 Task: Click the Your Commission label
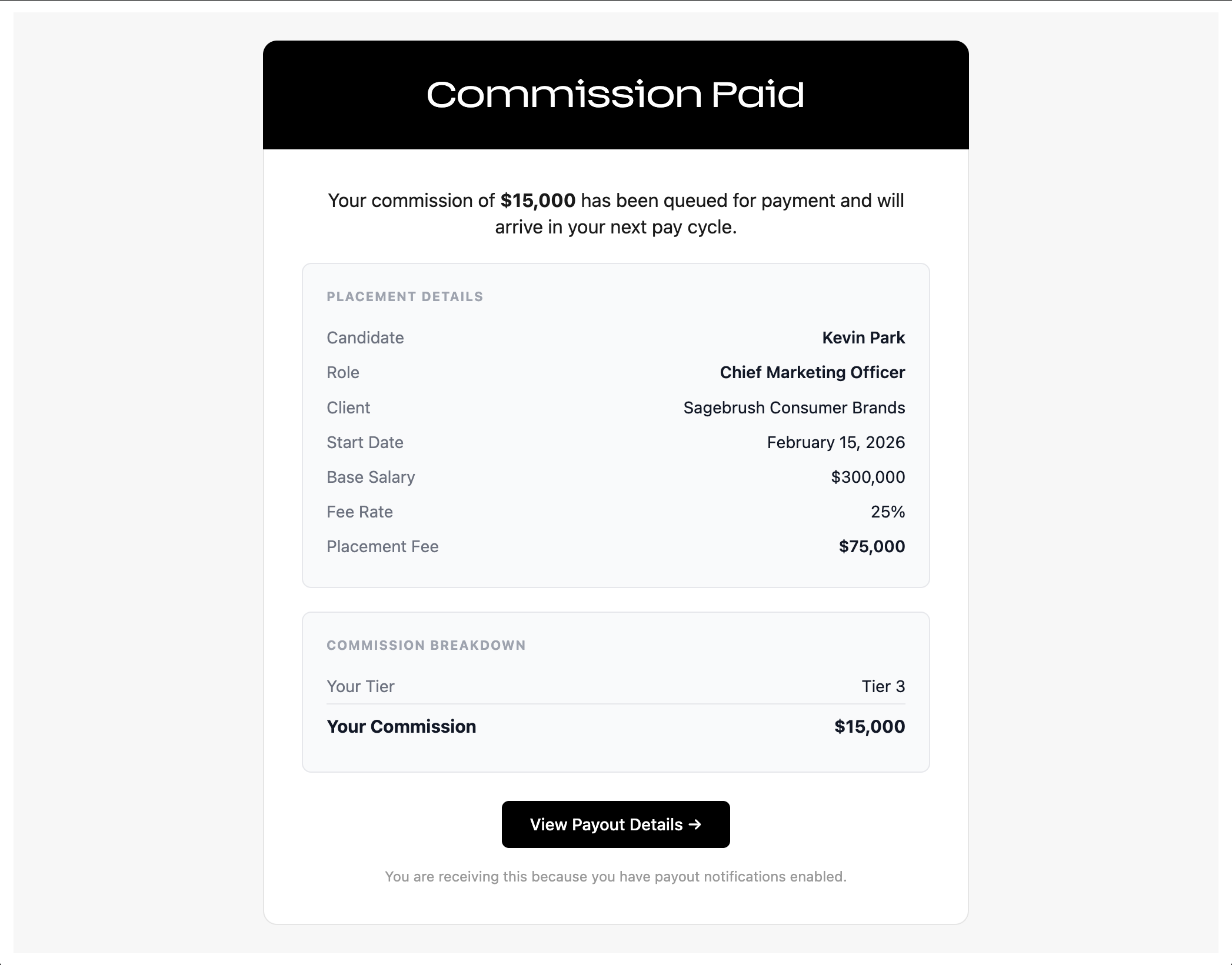[x=401, y=726]
